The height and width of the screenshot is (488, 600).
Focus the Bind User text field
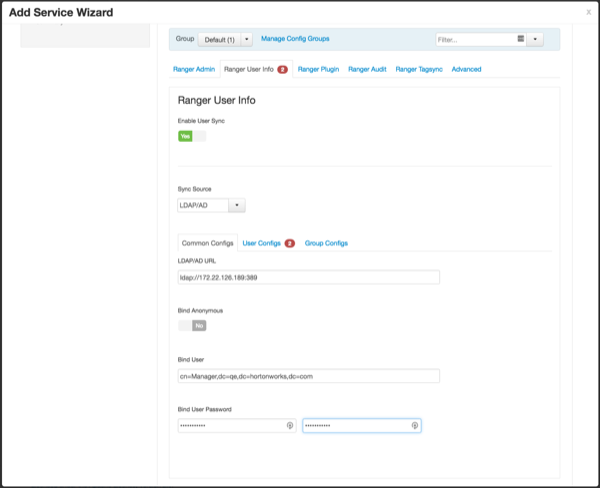[x=307, y=376]
